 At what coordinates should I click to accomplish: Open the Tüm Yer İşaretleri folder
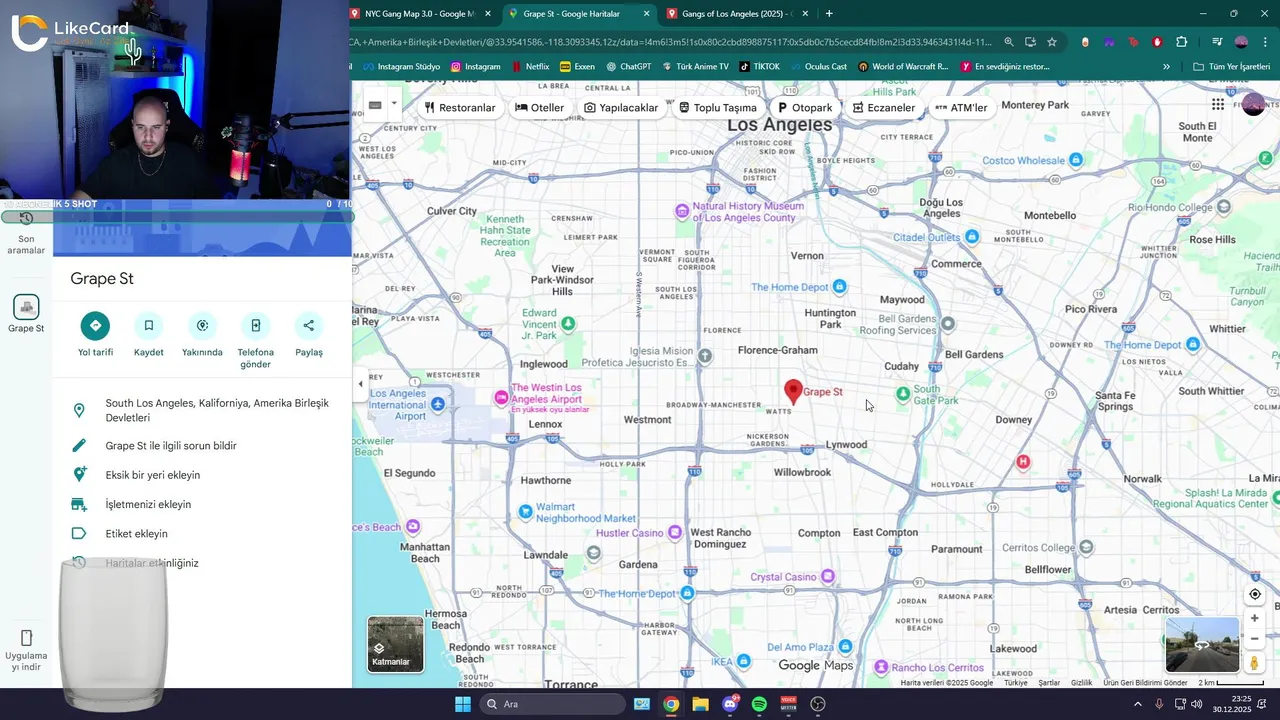(1231, 67)
